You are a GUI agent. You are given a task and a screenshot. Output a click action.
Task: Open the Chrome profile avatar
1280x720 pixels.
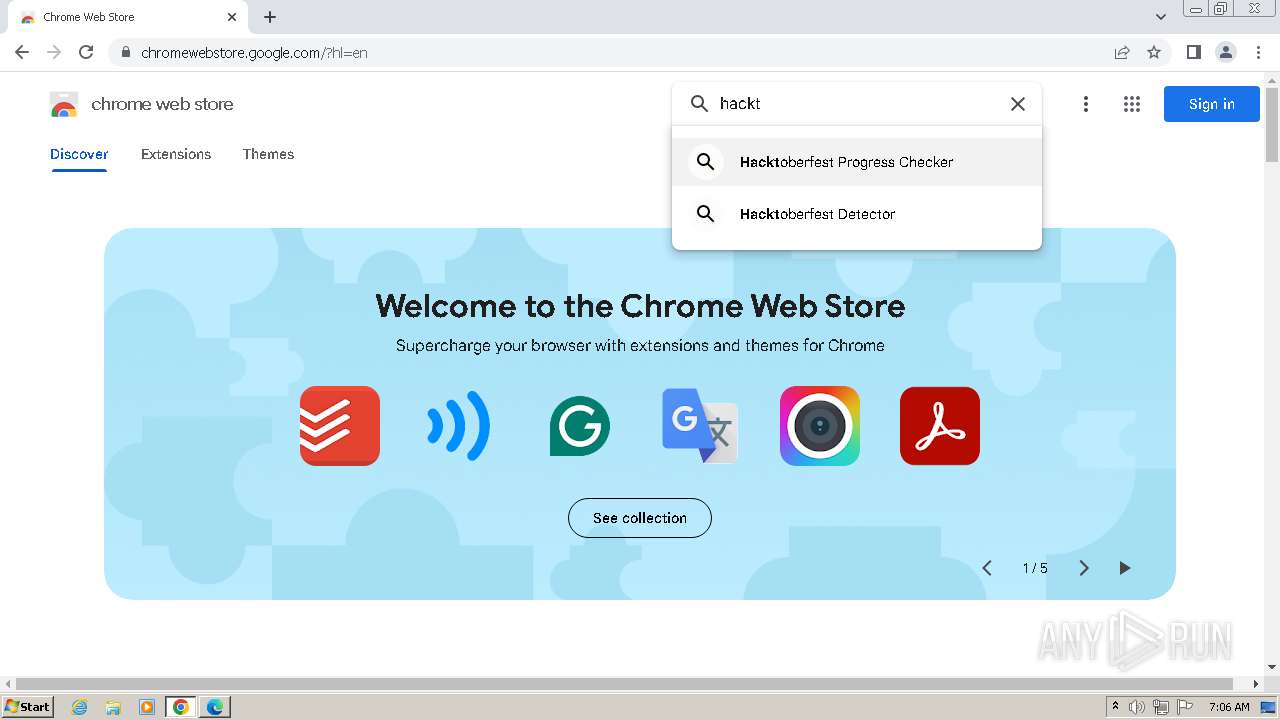coord(1226,52)
